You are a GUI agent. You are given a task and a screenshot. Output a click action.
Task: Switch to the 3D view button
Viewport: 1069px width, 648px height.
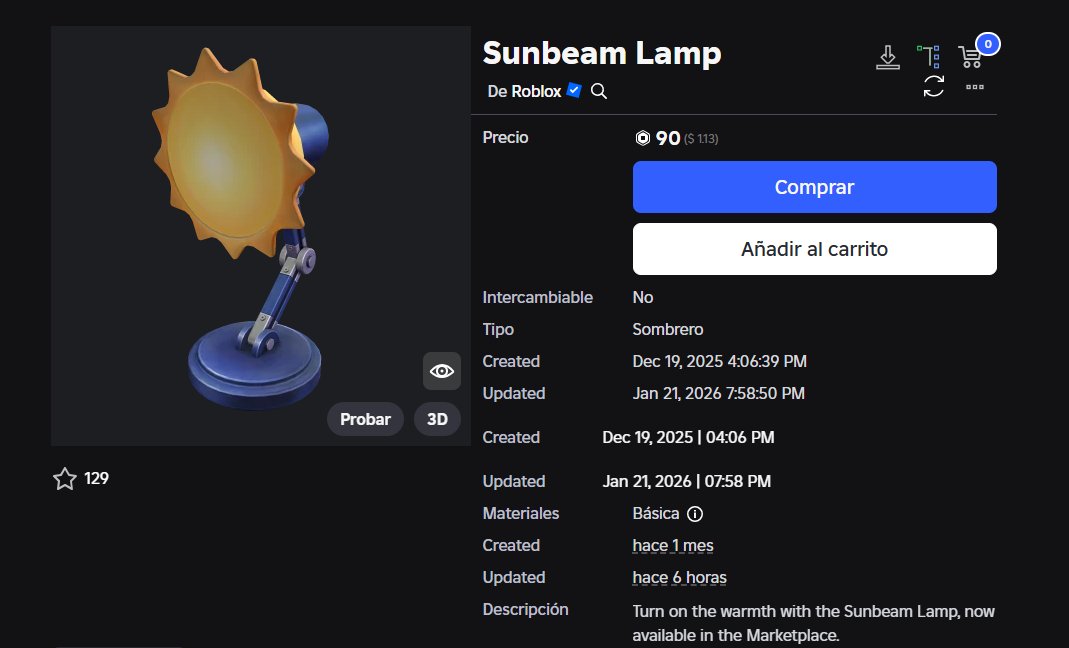click(437, 419)
